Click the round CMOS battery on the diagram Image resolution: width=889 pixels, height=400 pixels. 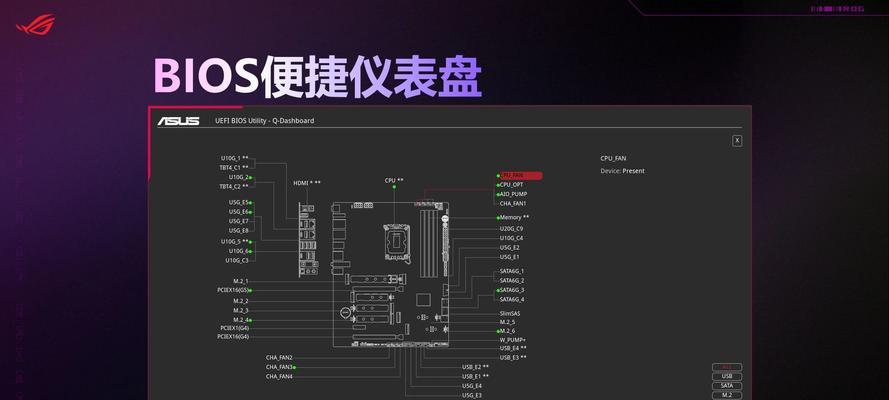(346, 312)
